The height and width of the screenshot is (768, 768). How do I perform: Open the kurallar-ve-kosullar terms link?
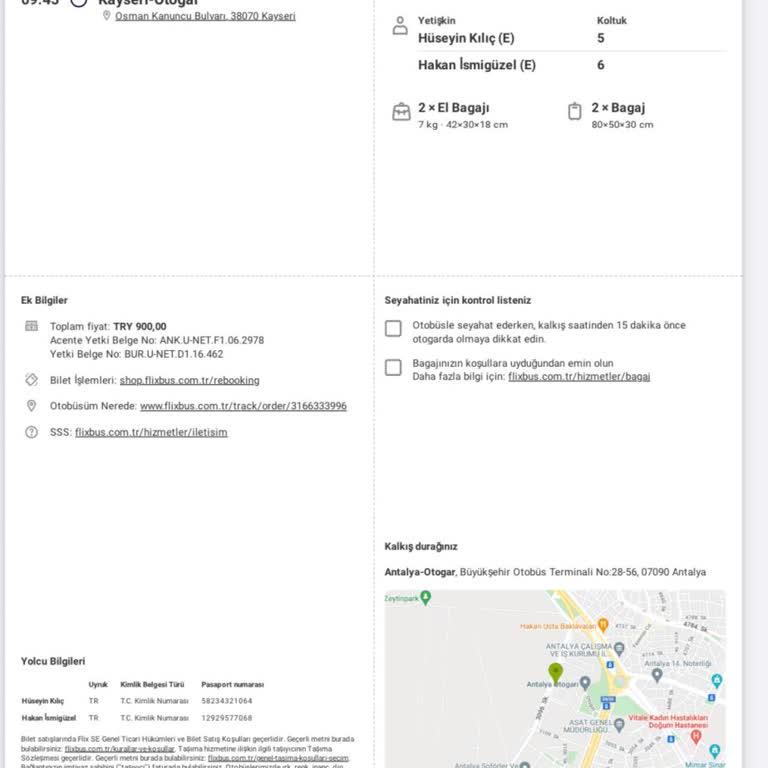coord(119,748)
